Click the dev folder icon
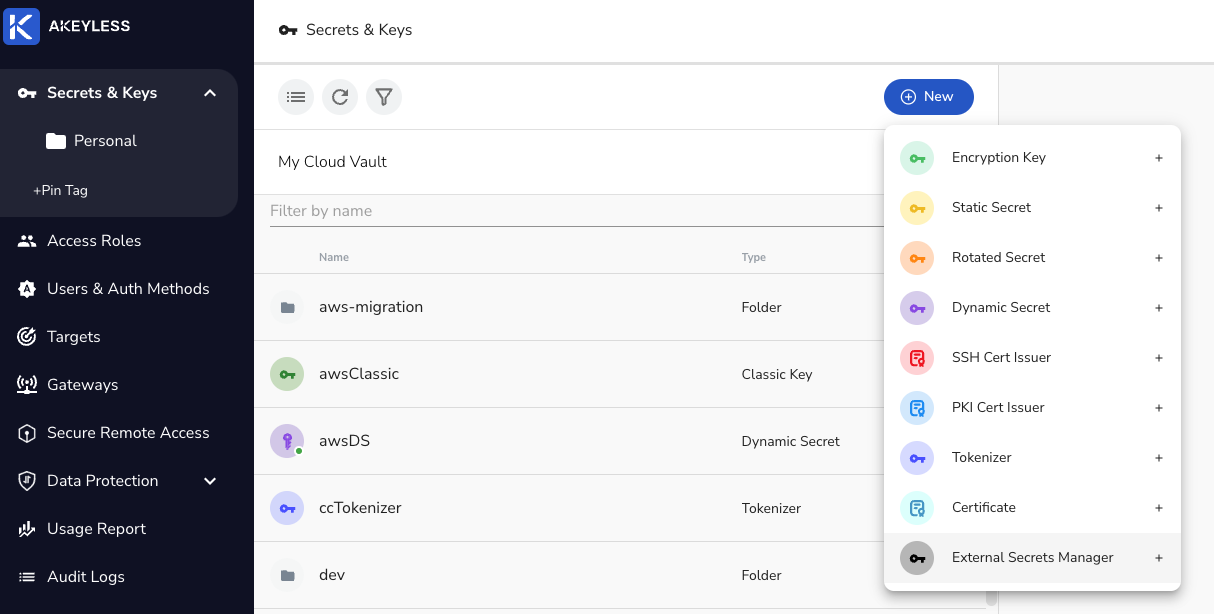Viewport: 1214px width, 614px height. tap(287, 575)
